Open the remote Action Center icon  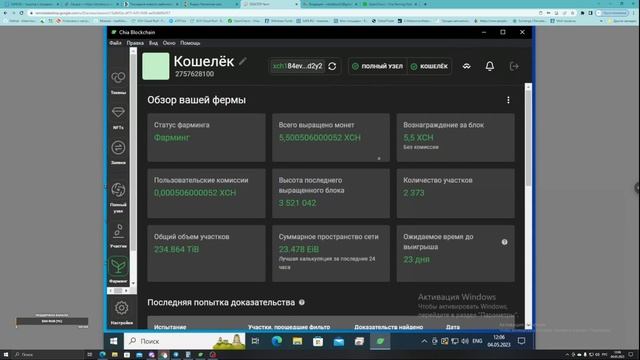click(521, 341)
